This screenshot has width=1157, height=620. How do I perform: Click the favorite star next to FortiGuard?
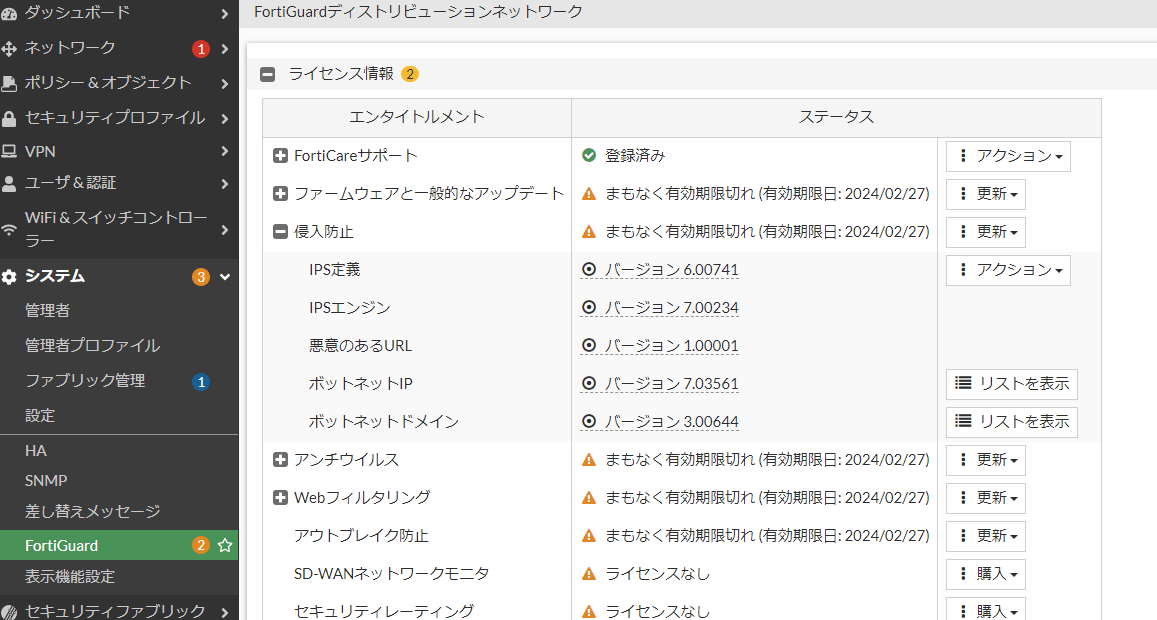(225, 545)
